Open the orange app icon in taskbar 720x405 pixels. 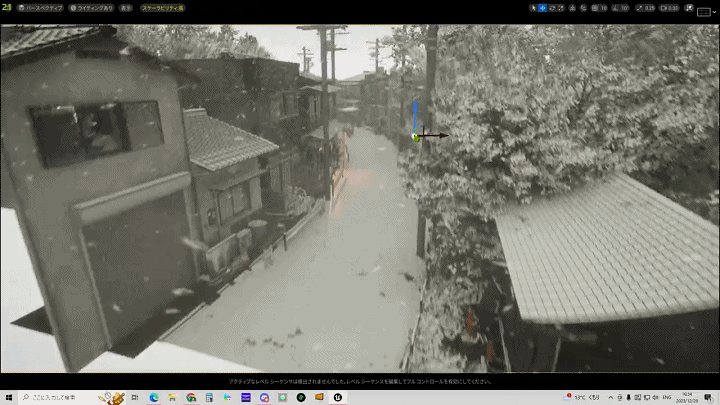[319, 397]
